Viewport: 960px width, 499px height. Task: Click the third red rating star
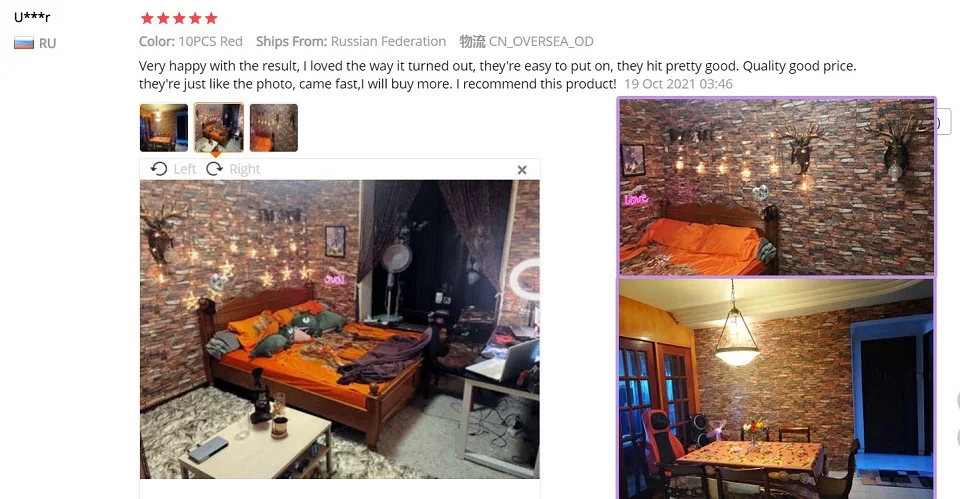179,18
